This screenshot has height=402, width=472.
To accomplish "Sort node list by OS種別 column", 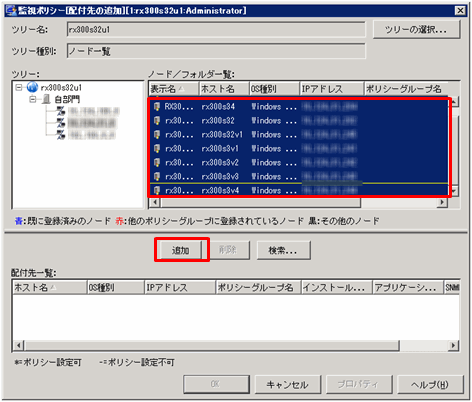I will 274,89.
